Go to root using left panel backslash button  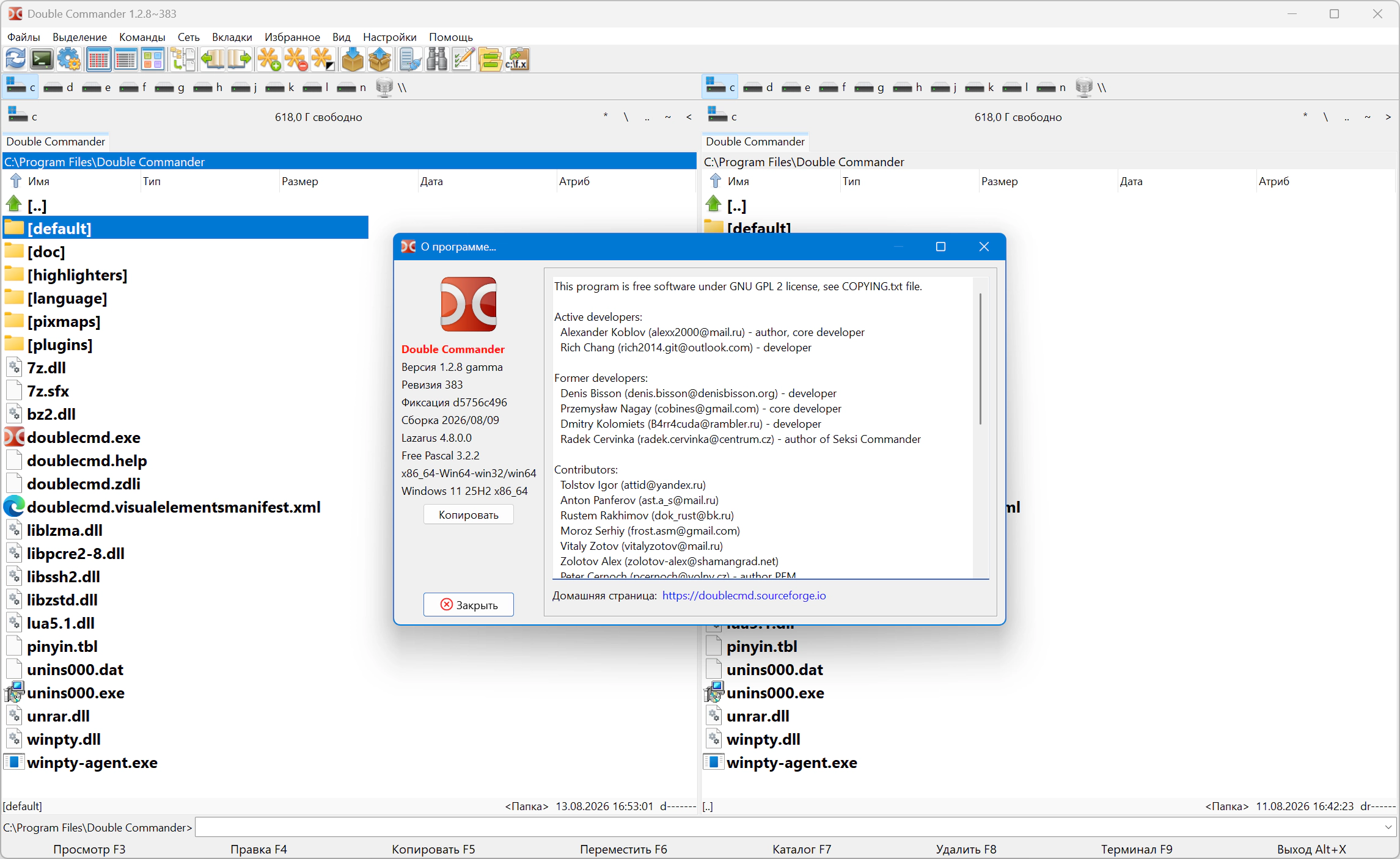point(626,116)
